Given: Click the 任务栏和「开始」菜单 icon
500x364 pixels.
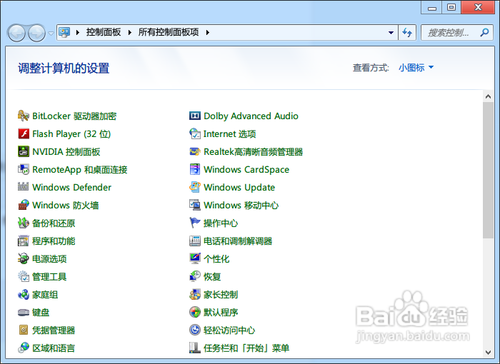Looking at the screenshot, I should pos(195,348).
